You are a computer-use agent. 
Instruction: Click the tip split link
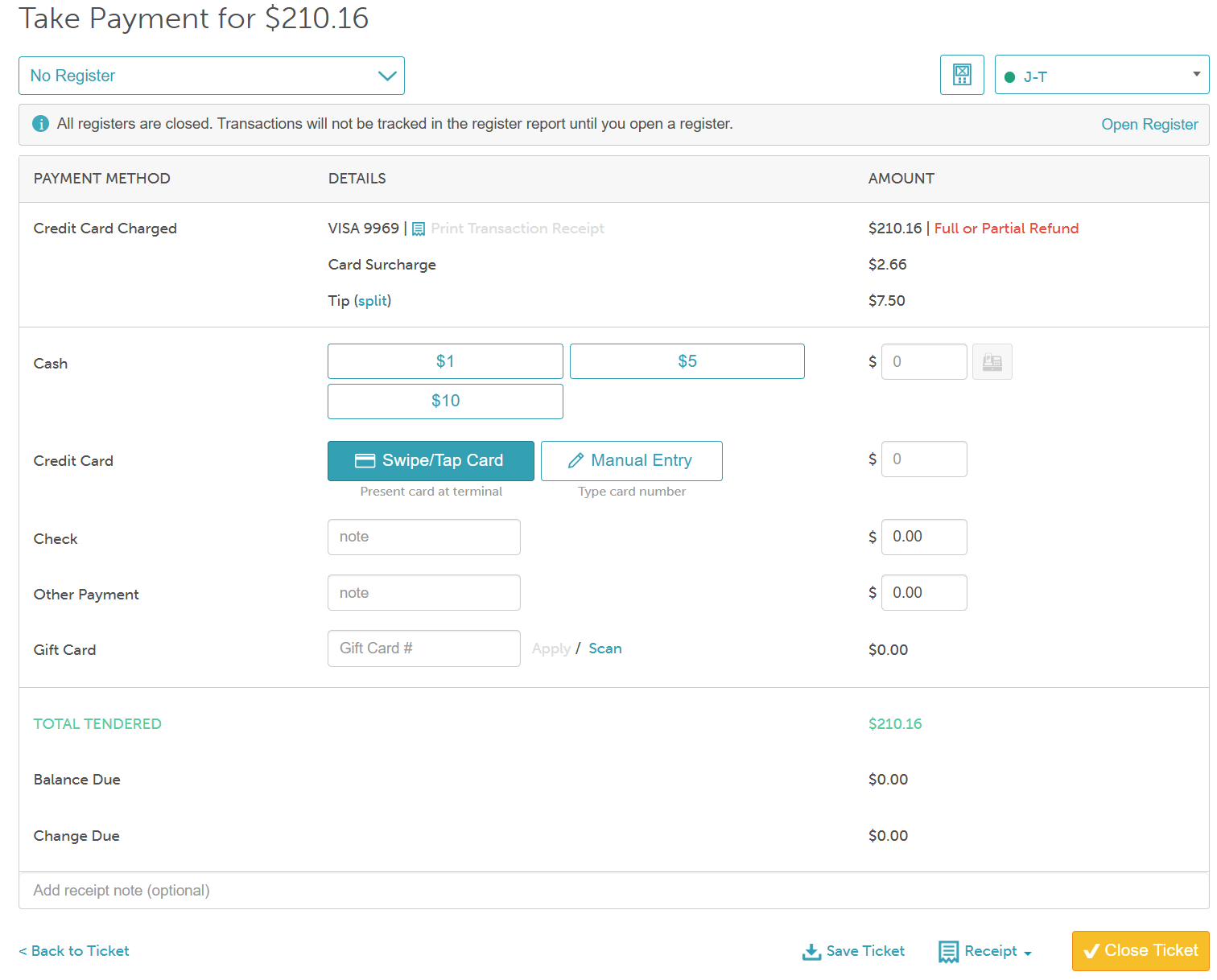click(x=373, y=301)
